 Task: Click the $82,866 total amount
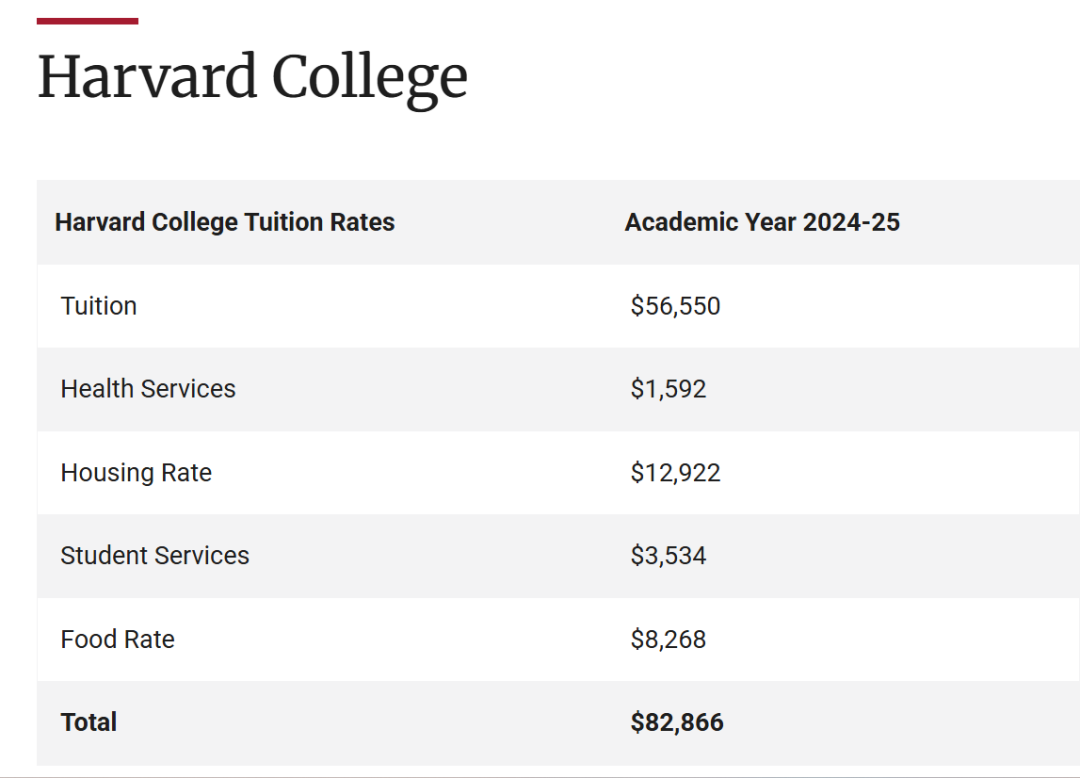(677, 722)
